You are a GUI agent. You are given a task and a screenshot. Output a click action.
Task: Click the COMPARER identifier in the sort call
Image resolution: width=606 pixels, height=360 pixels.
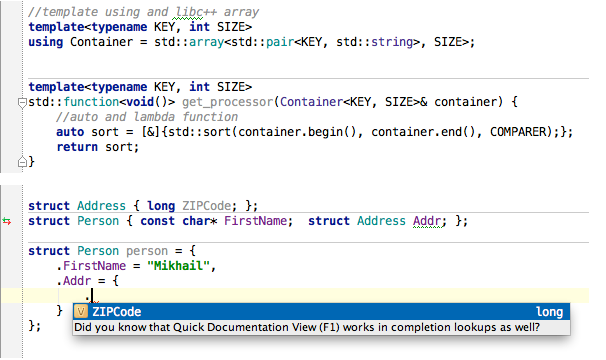[518, 132]
